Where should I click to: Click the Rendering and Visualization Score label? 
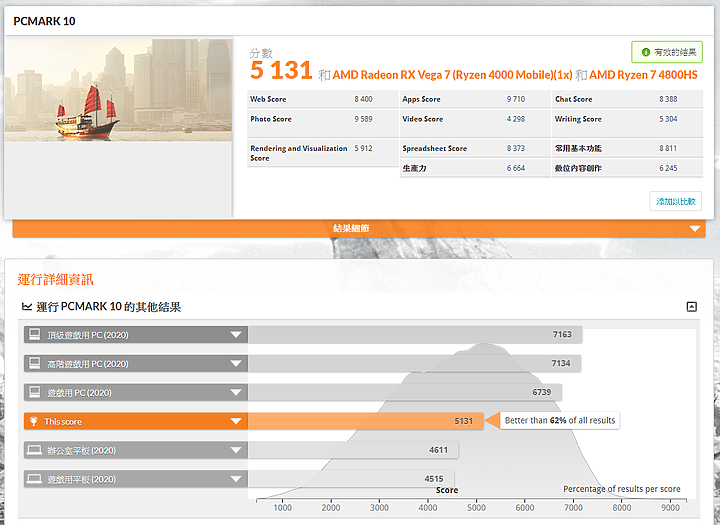click(298, 153)
